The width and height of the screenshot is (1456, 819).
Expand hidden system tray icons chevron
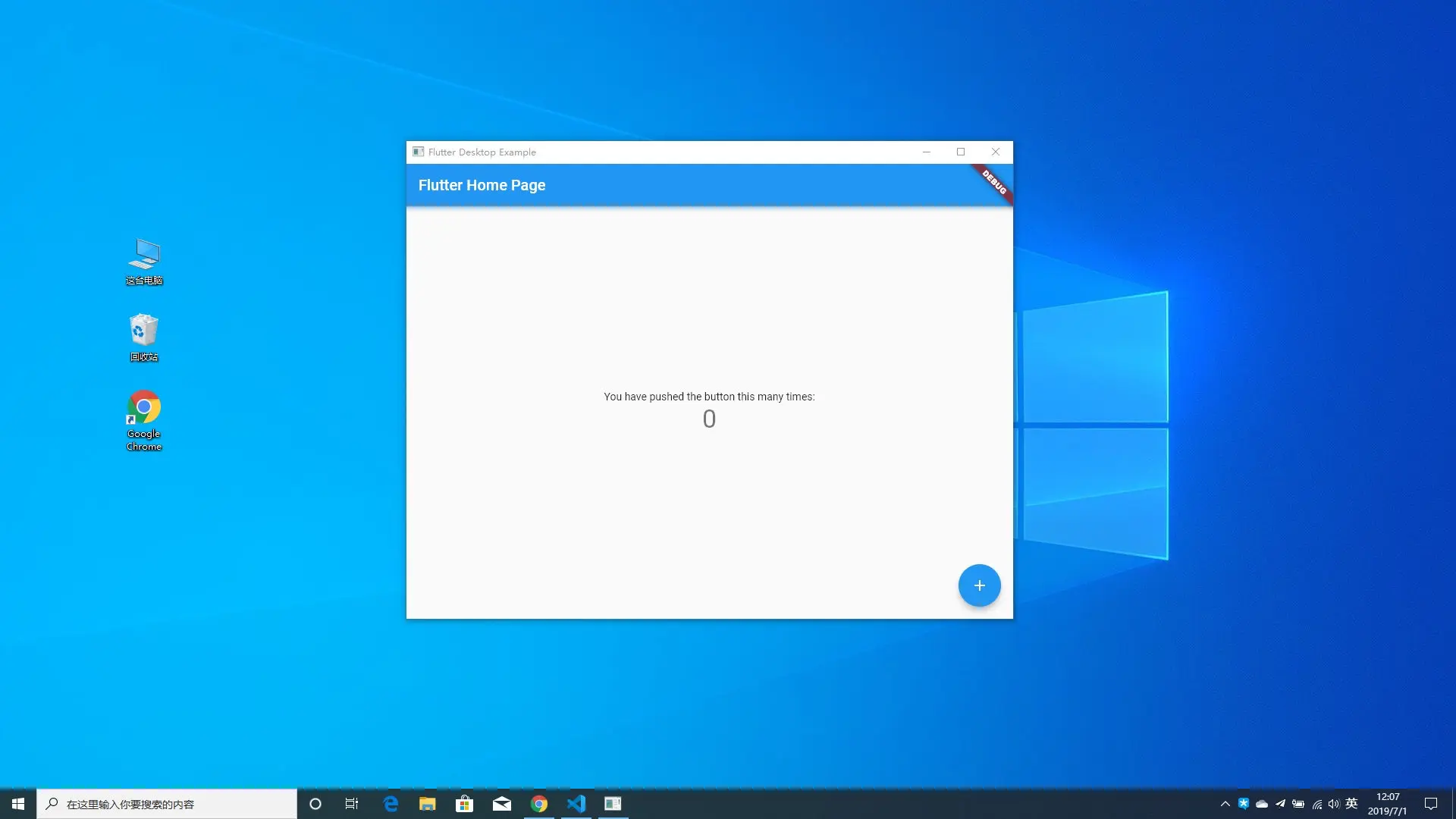(x=1225, y=804)
